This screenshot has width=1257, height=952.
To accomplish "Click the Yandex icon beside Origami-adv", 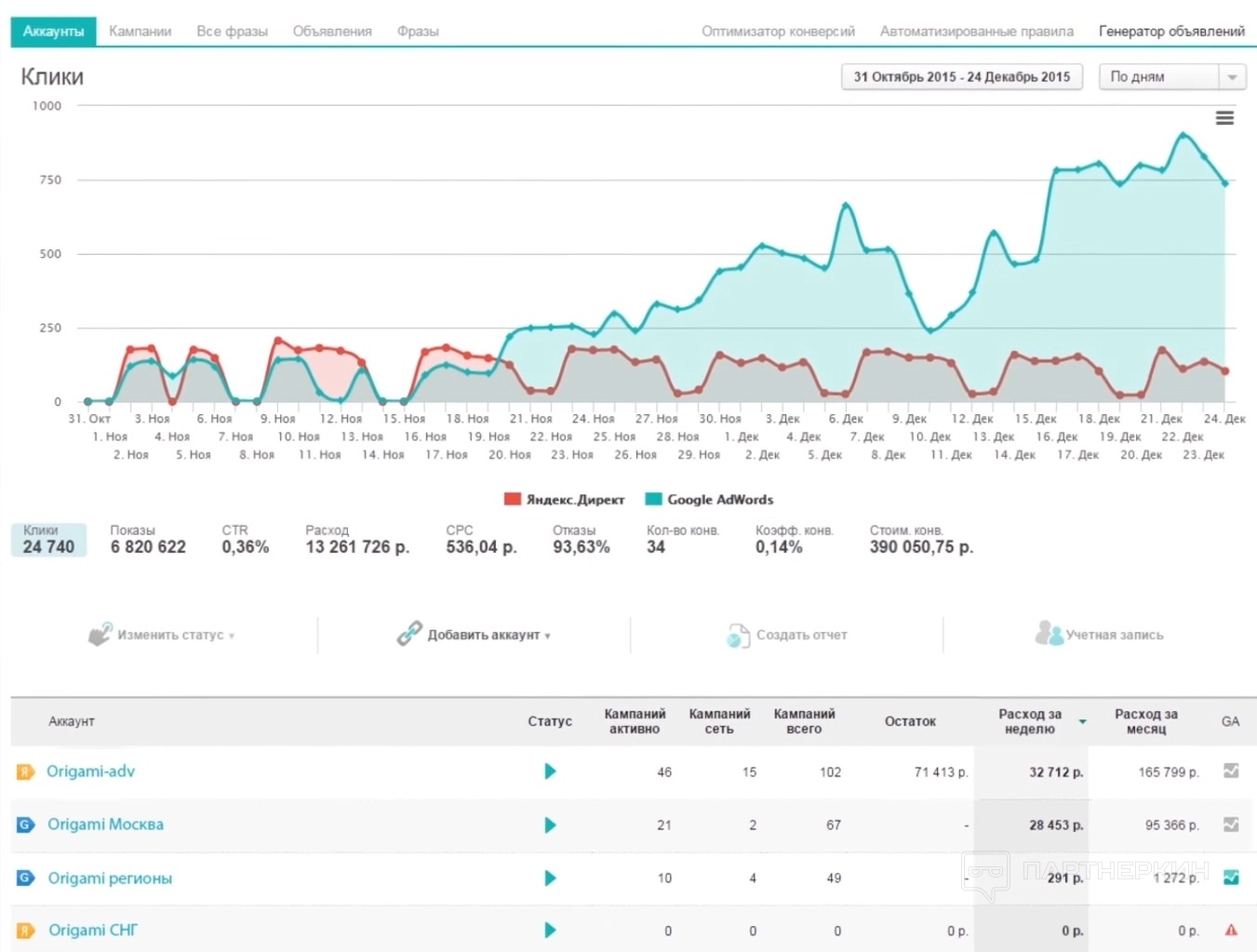I will (x=25, y=771).
